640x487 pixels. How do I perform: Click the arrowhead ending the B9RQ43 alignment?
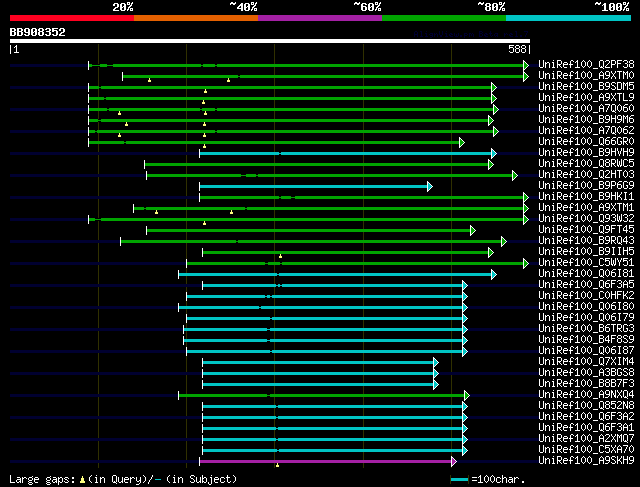click(x=504, y=242)
